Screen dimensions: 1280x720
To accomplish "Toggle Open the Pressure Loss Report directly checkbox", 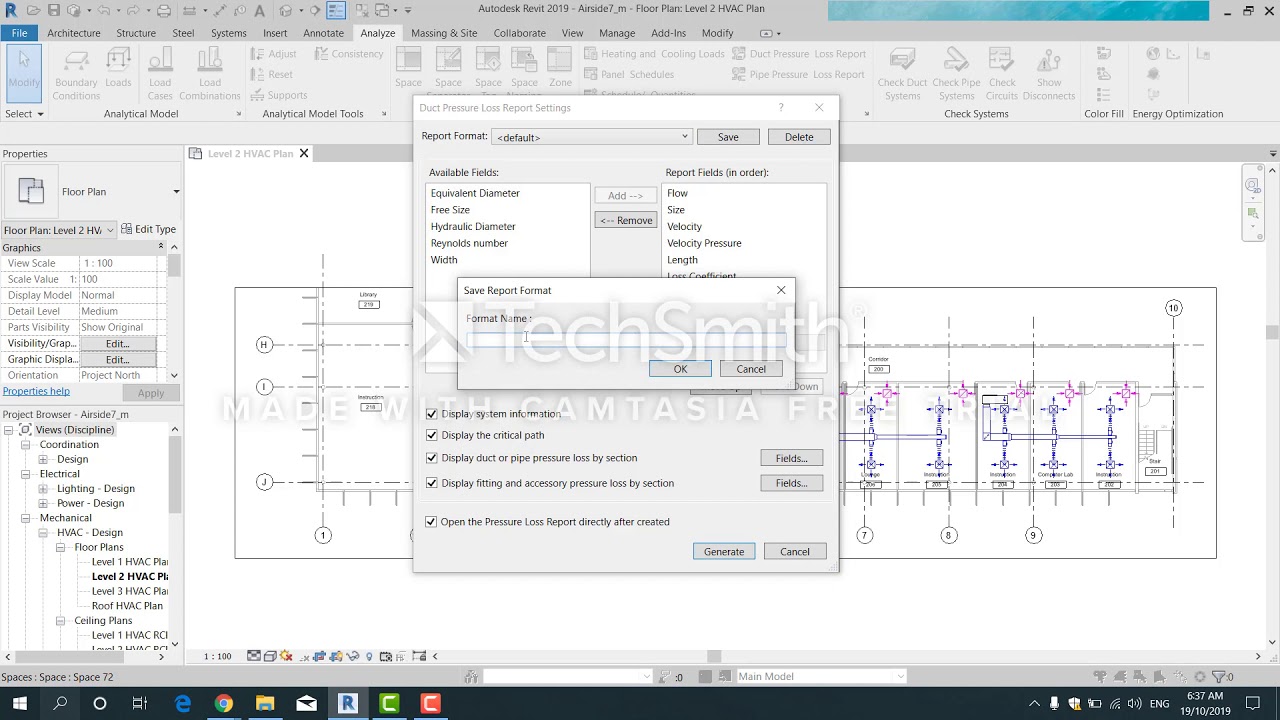I will pos(431,522).
